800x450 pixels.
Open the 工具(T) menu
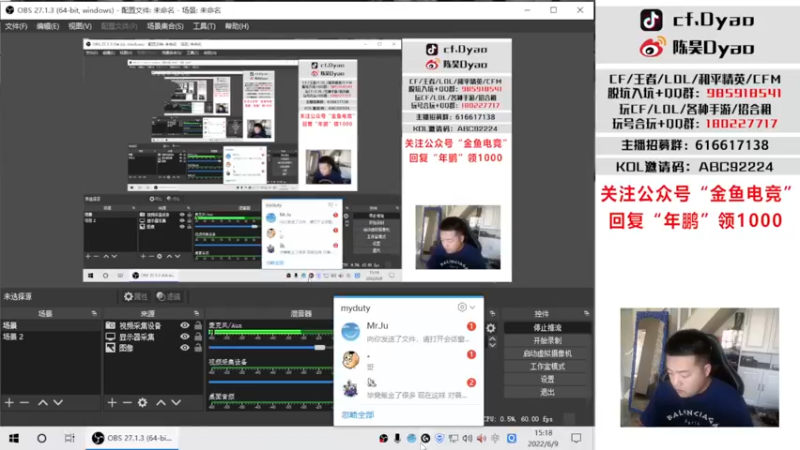204,26
